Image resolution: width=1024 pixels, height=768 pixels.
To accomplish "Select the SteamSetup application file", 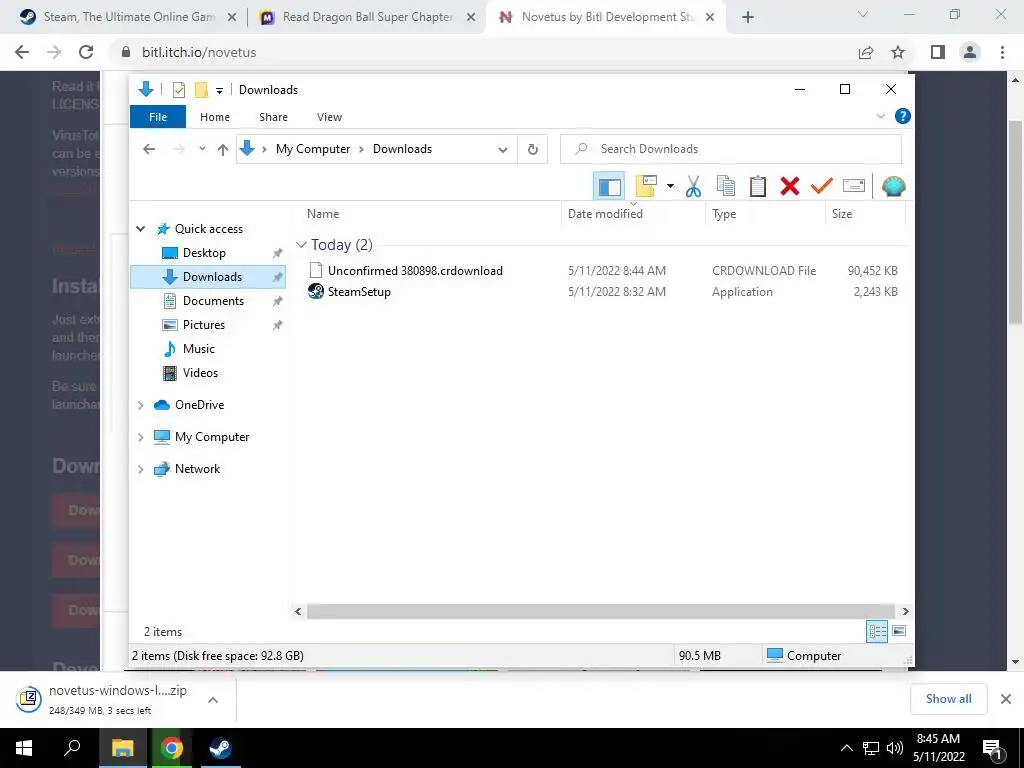I will [x=359, y=292].
